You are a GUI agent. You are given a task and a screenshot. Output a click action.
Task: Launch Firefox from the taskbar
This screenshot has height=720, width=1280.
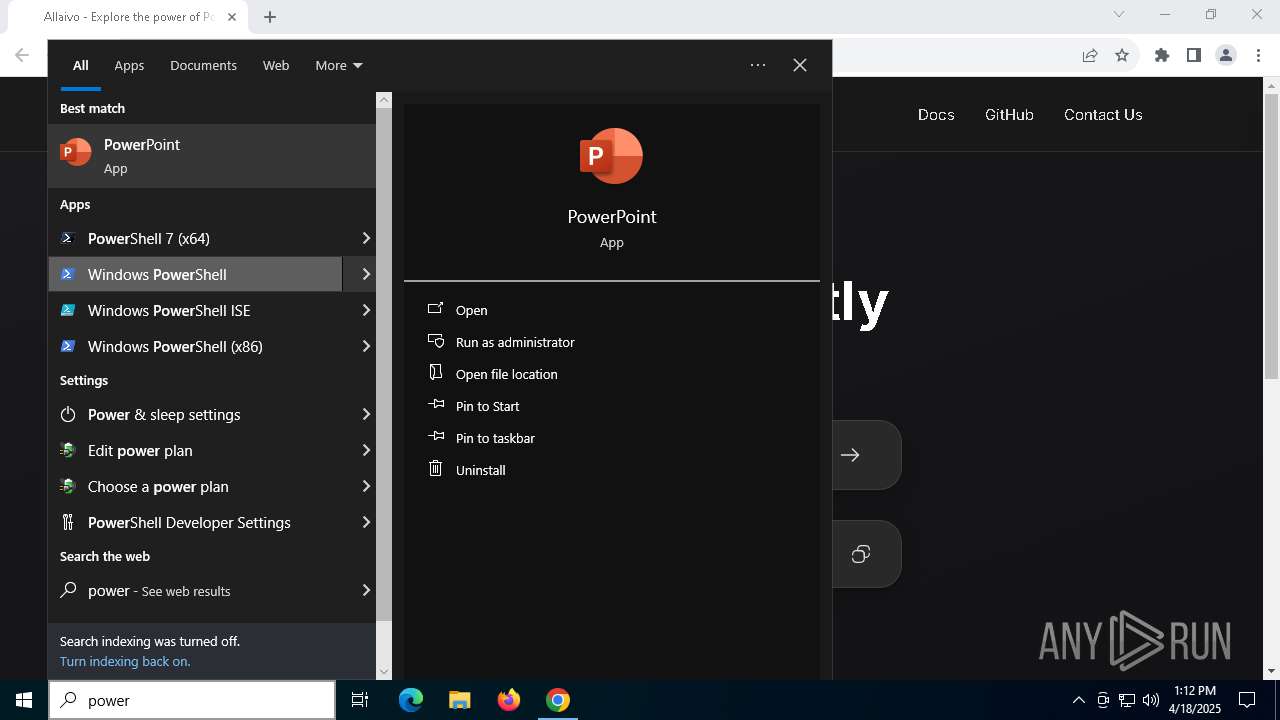tap(509, 700)
